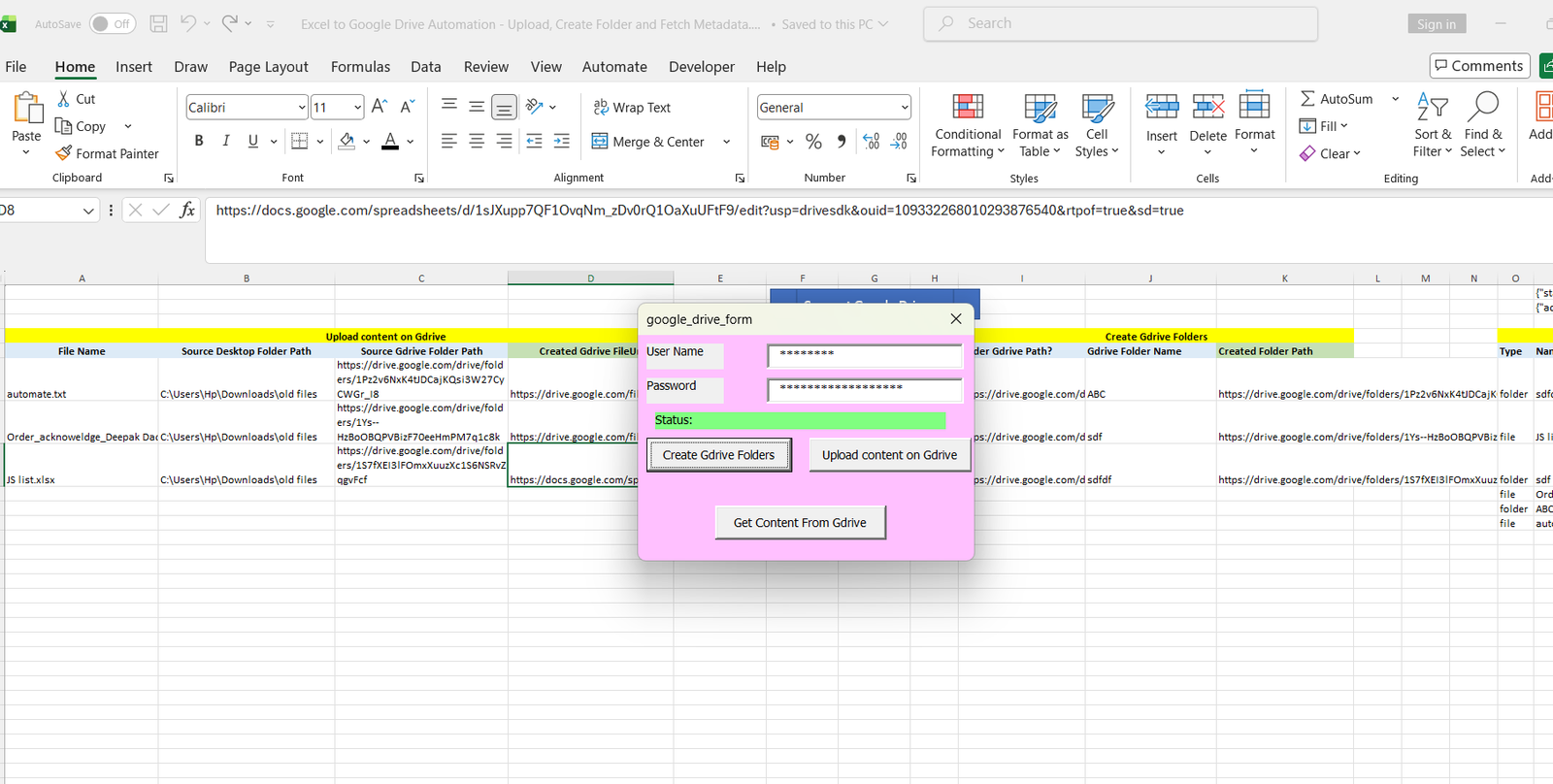Viewport: 1553px width, 784px height.
Task: Click the percent style icon
Action: [813, 142]
